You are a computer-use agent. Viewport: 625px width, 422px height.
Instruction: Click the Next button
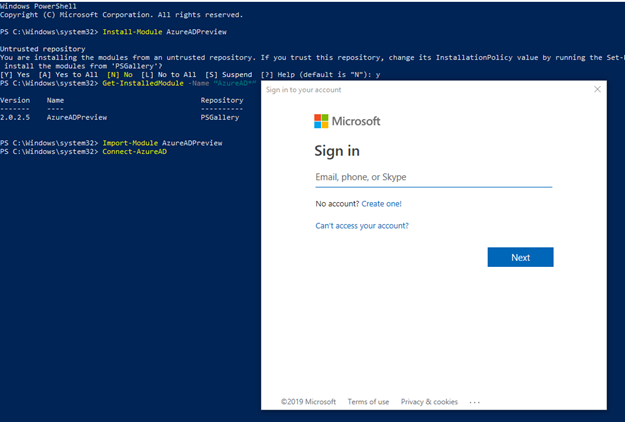pos(520,257)
